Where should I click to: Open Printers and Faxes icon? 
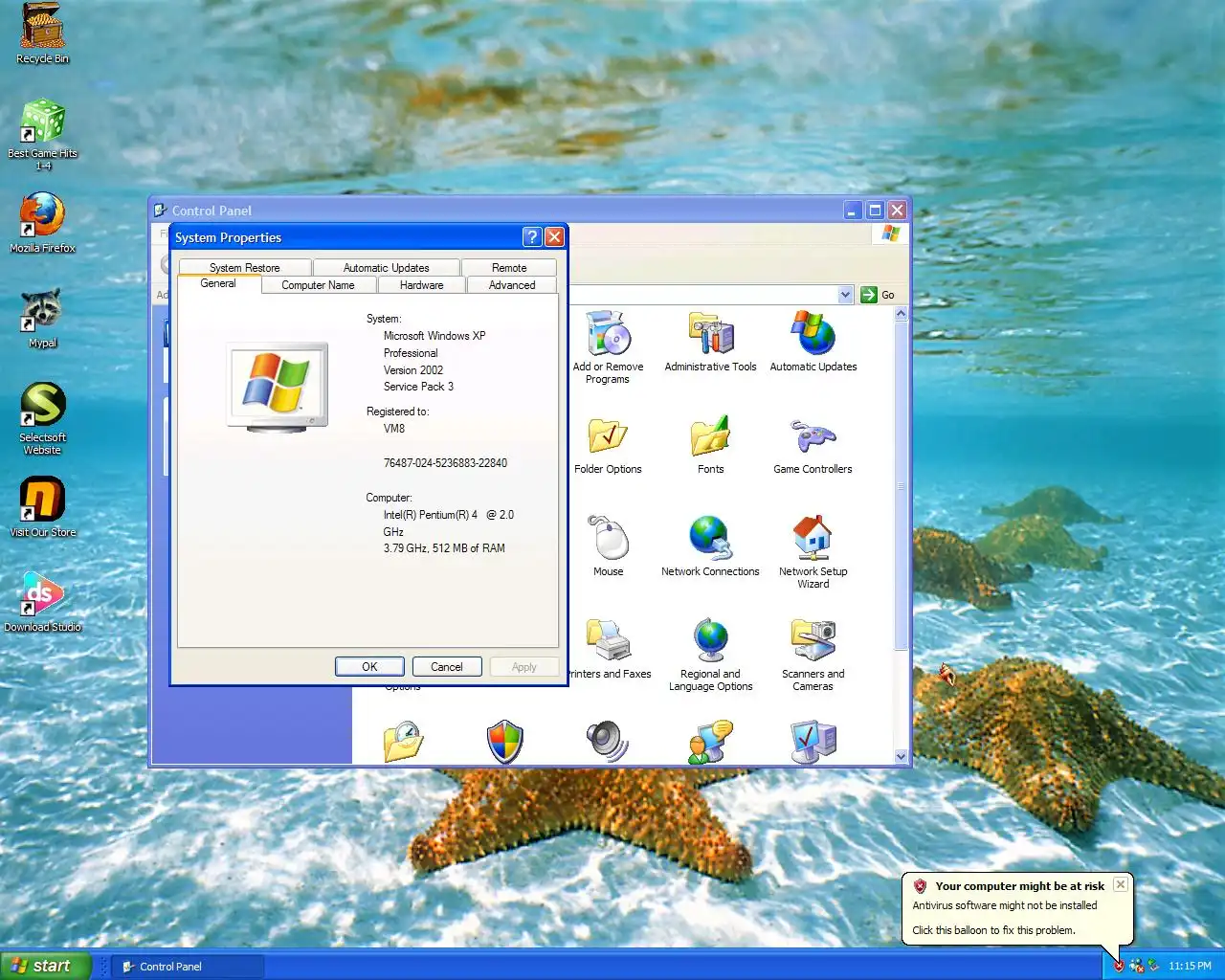click(x=609, y=649)
